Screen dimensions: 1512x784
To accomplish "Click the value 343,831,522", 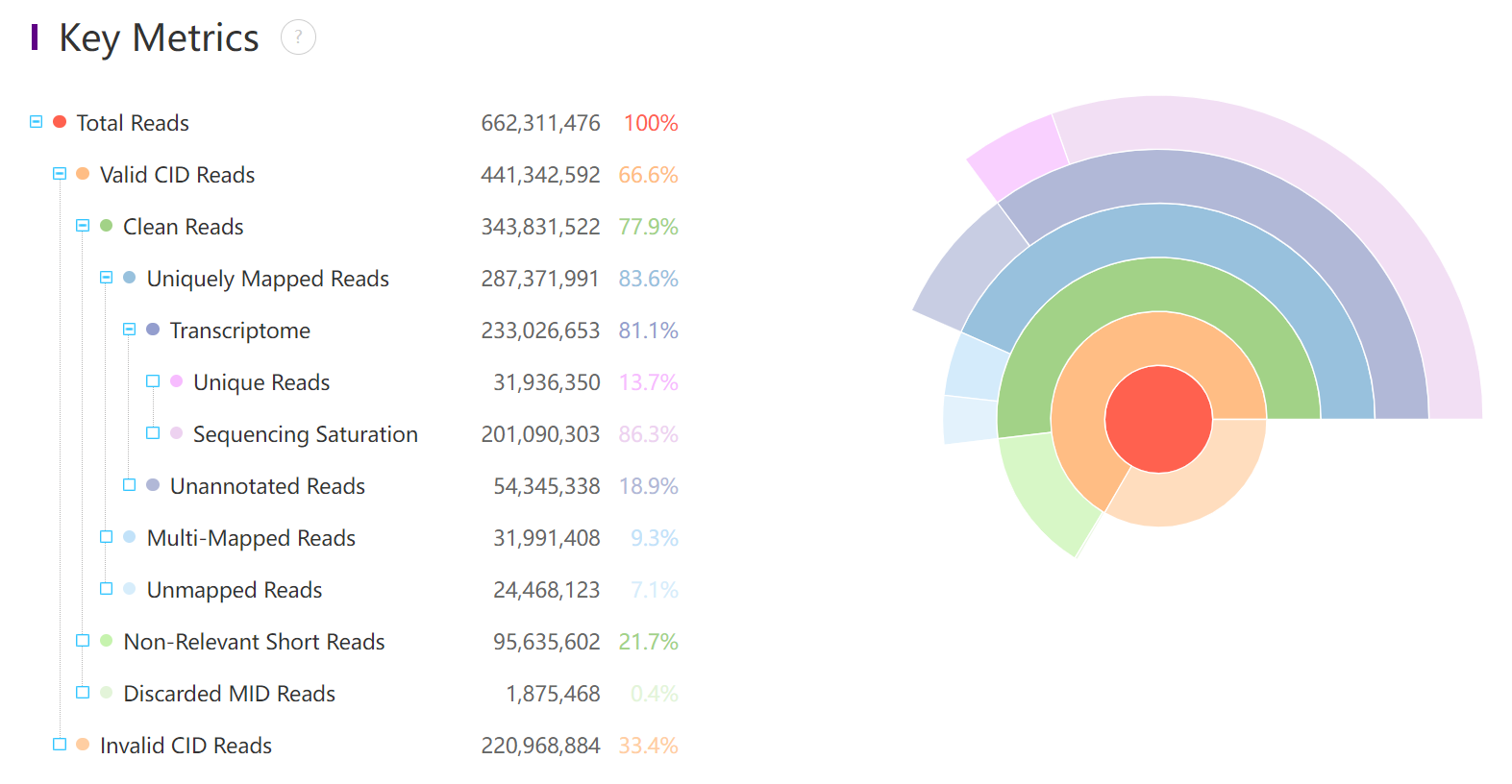I will 540,227.
